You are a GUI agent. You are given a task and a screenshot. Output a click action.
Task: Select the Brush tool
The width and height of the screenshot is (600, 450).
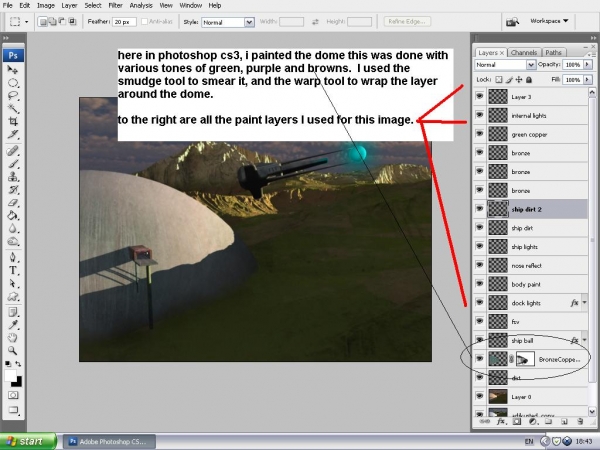tap(13, 164)
